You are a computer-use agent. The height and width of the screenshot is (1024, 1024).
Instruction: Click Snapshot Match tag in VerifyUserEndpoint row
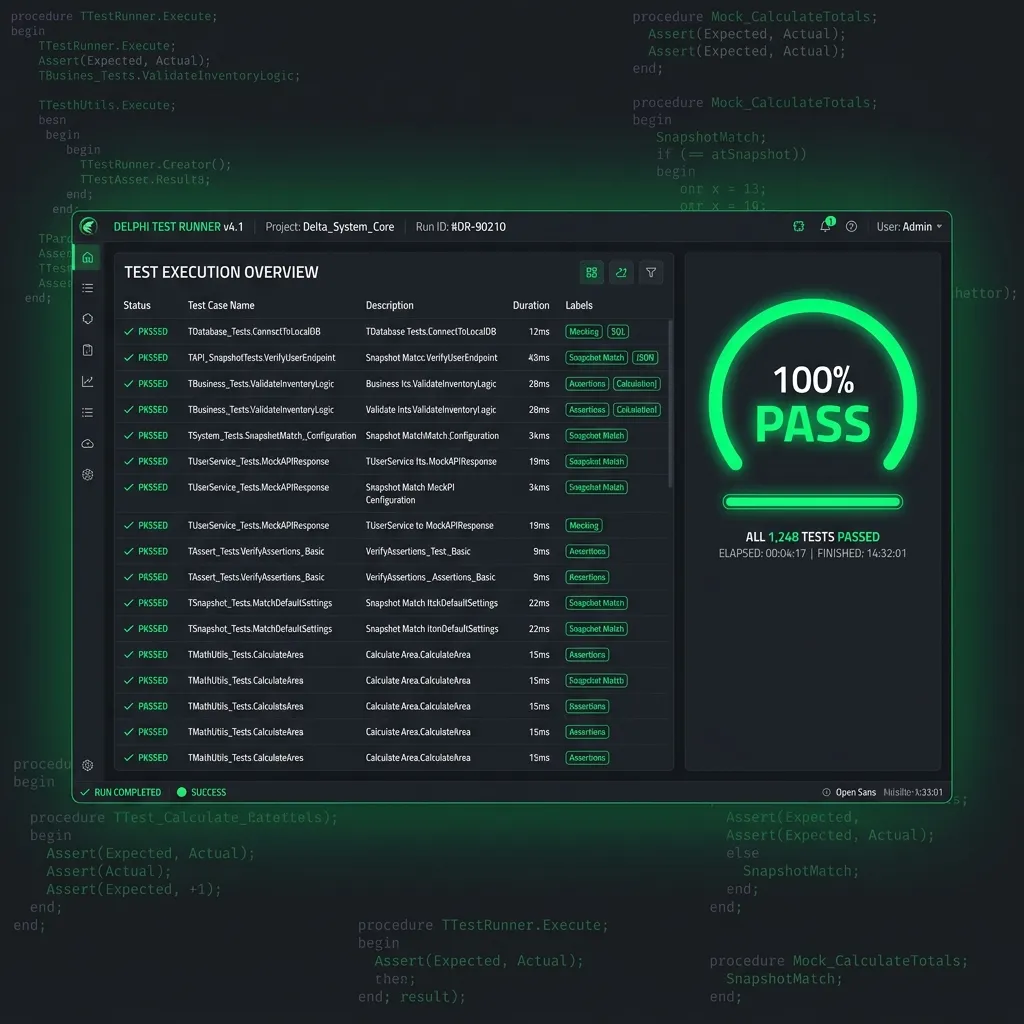[596, 358]
